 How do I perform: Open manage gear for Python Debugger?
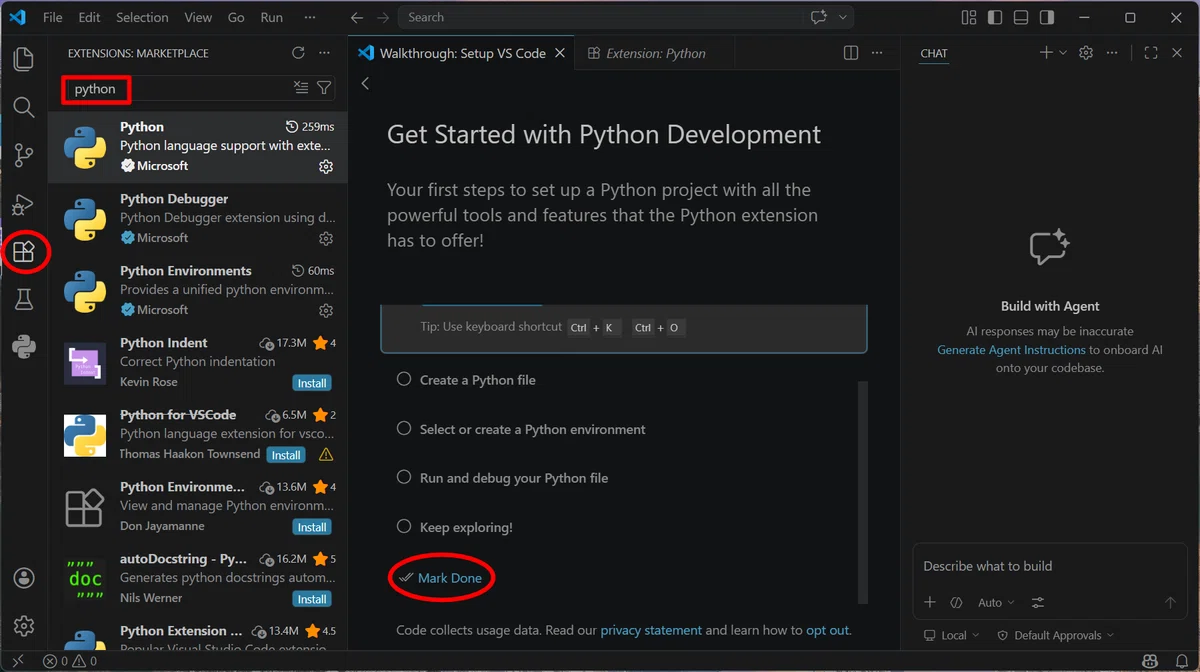click(326, 239)
